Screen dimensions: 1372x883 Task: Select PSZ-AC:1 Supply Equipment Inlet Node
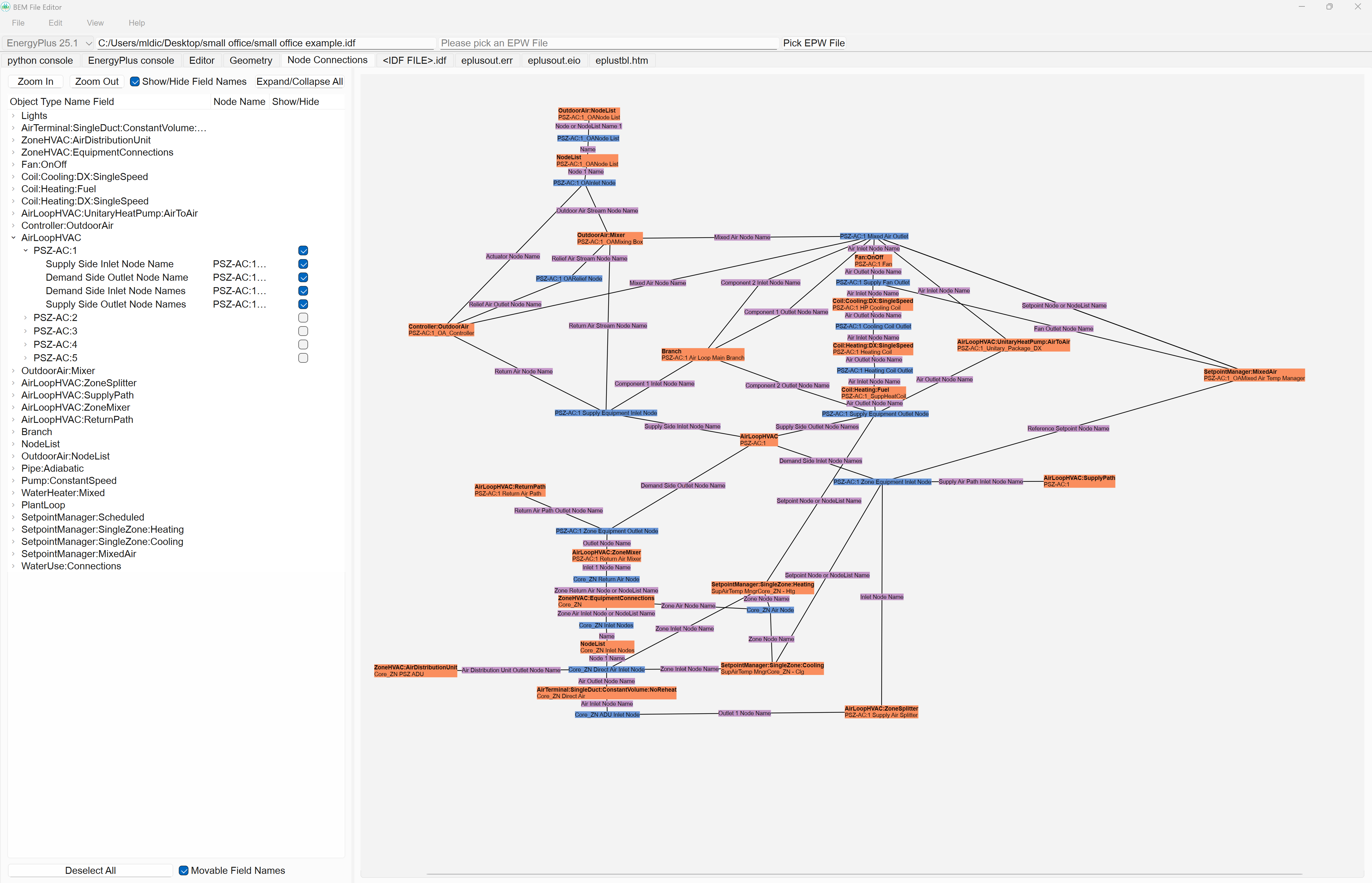(x=606, y=413)
